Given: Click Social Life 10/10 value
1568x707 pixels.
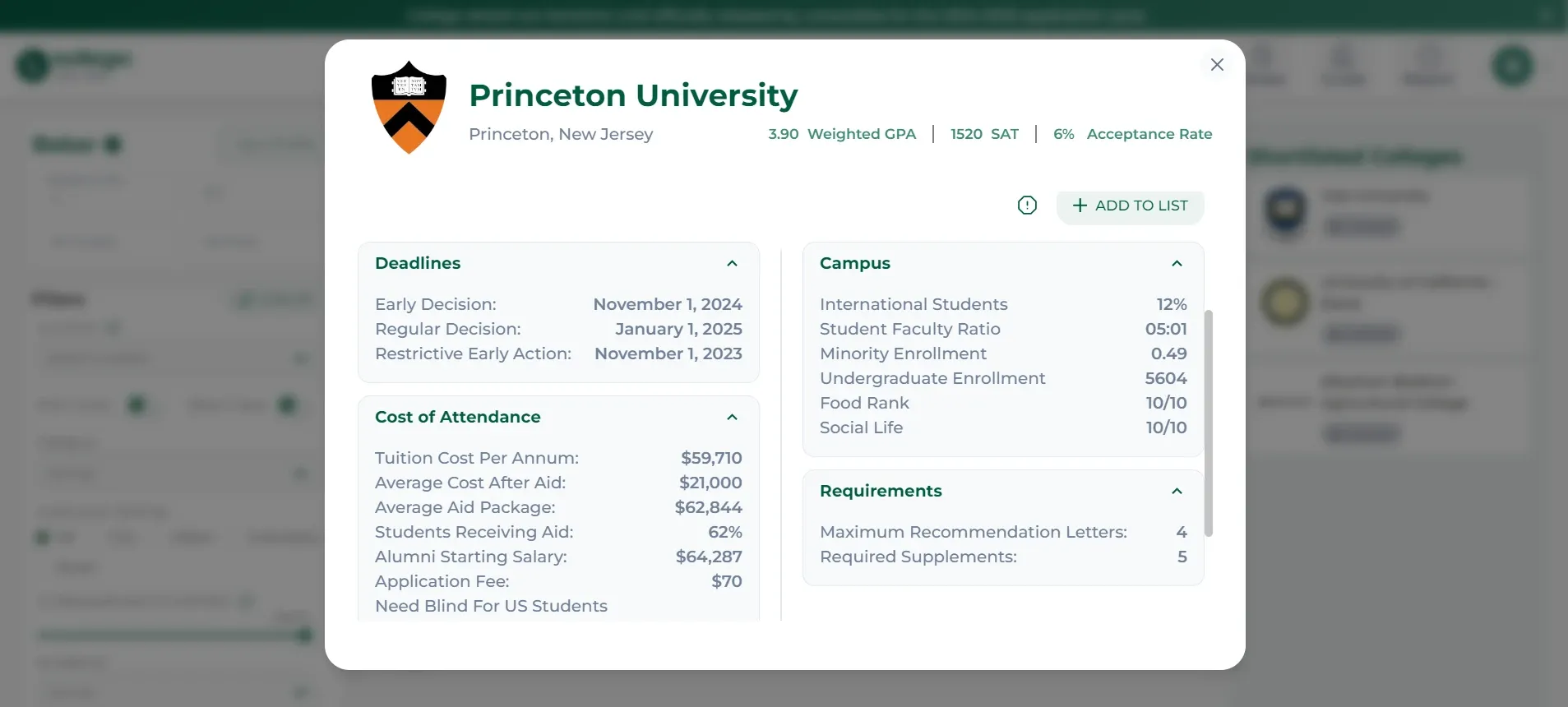Looking at the screenshot, I should [x=1166, y=427].
